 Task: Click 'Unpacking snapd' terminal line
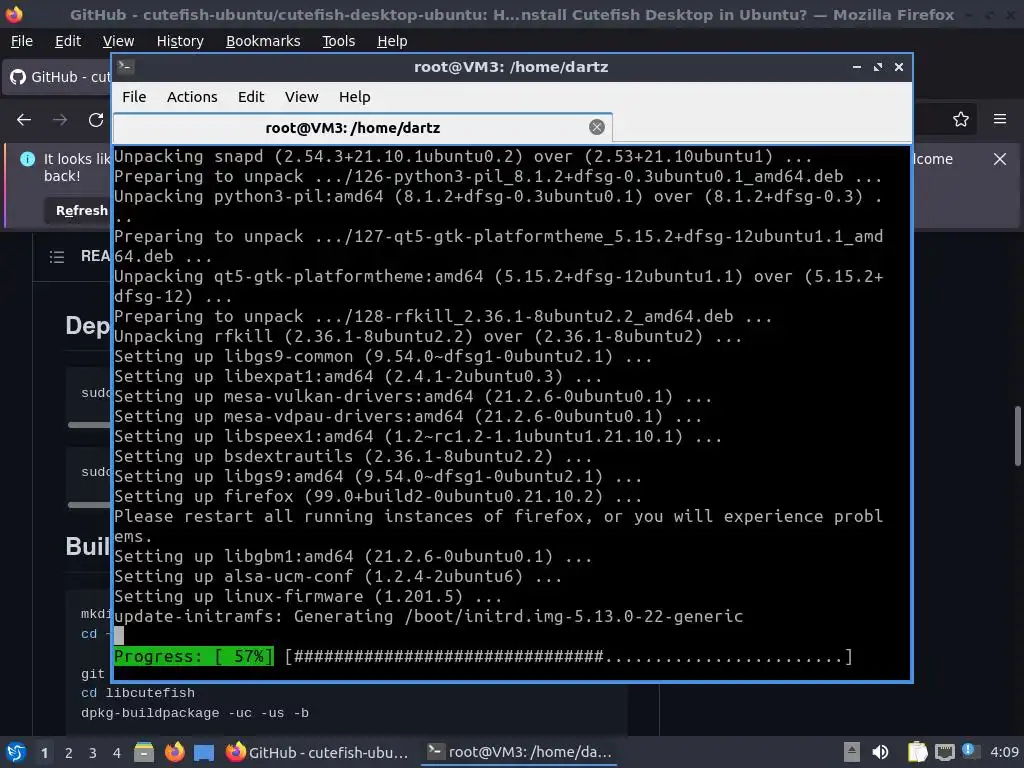(x=463, y=157)
